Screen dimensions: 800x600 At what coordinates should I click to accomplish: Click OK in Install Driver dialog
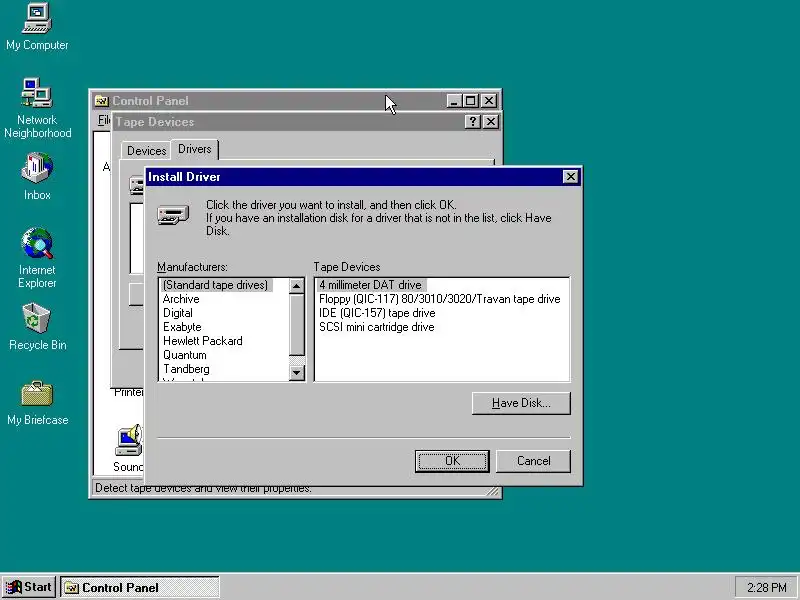click(x=452, y=461)
